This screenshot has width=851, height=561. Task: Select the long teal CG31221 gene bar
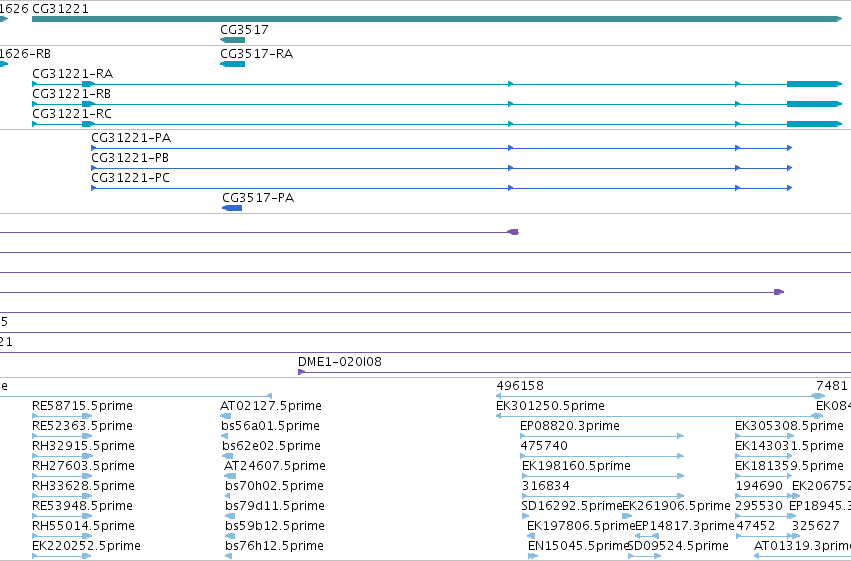click(x=437, y=19)
